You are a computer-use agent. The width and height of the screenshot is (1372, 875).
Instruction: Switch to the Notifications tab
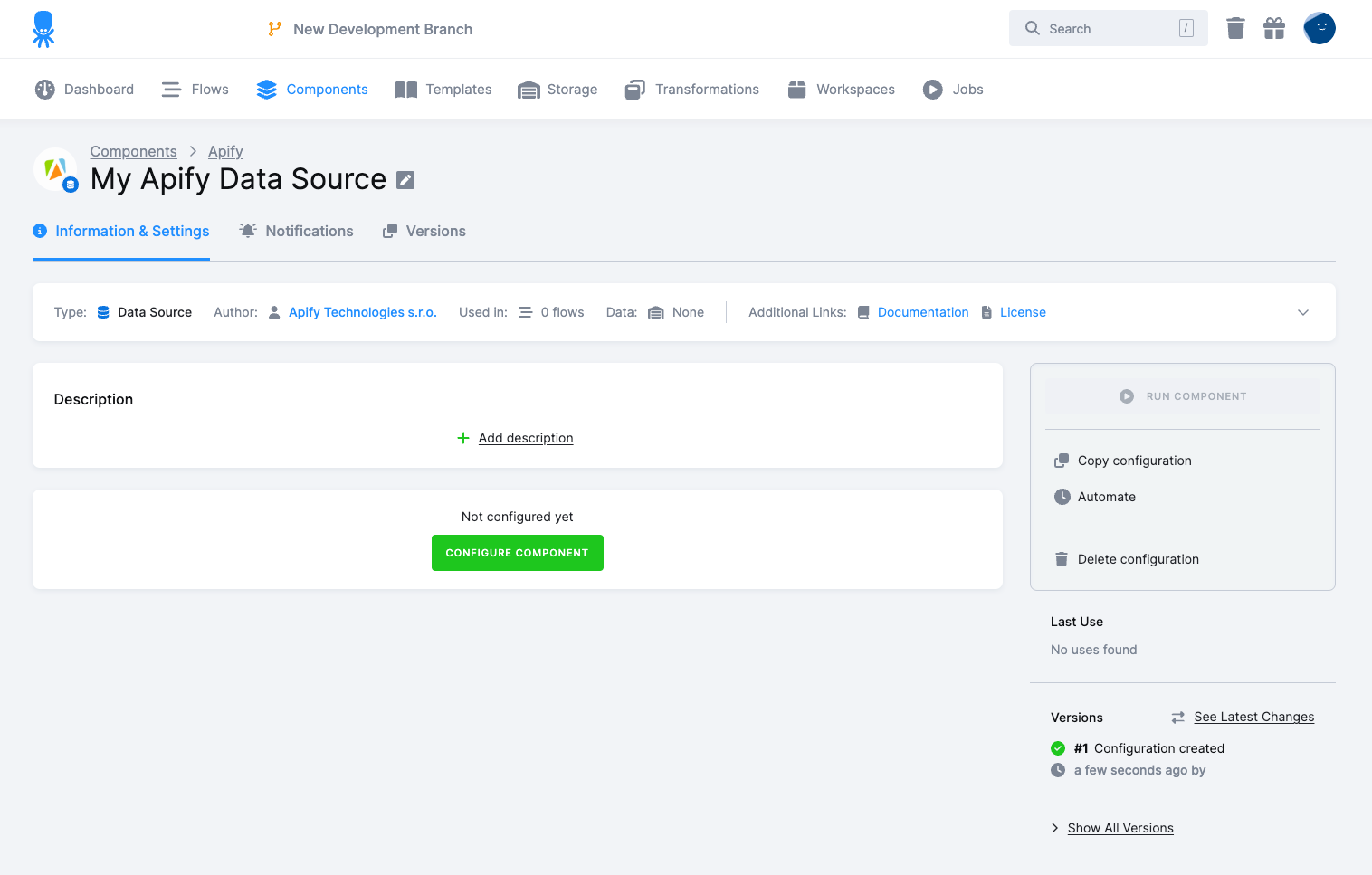(296, 231)
